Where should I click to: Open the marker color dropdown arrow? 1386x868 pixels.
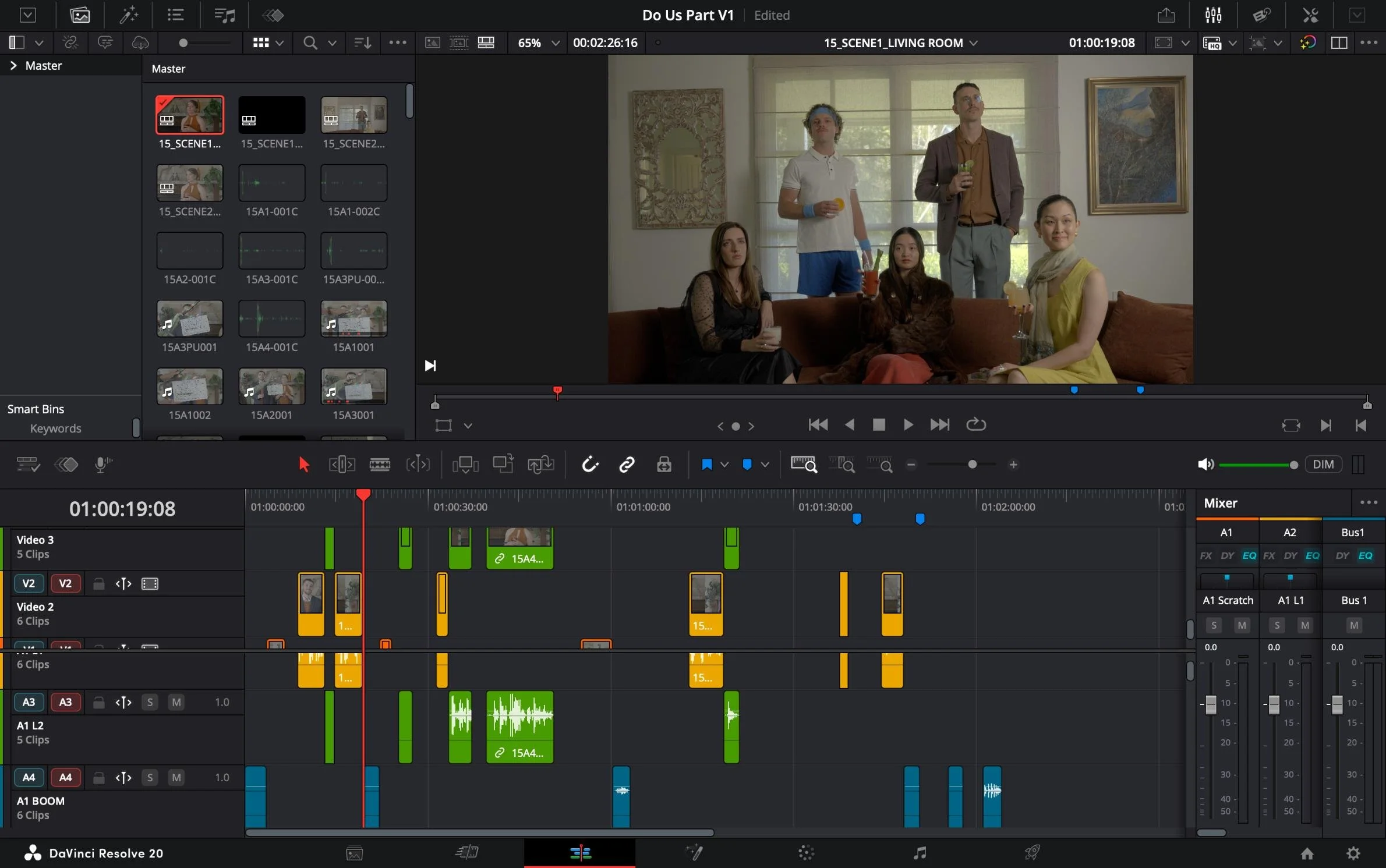pyautogui.click(x=765, y=465)
